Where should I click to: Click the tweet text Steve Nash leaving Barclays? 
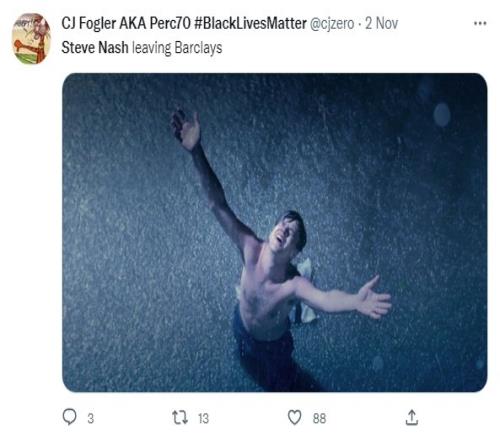tap(142, 48)
